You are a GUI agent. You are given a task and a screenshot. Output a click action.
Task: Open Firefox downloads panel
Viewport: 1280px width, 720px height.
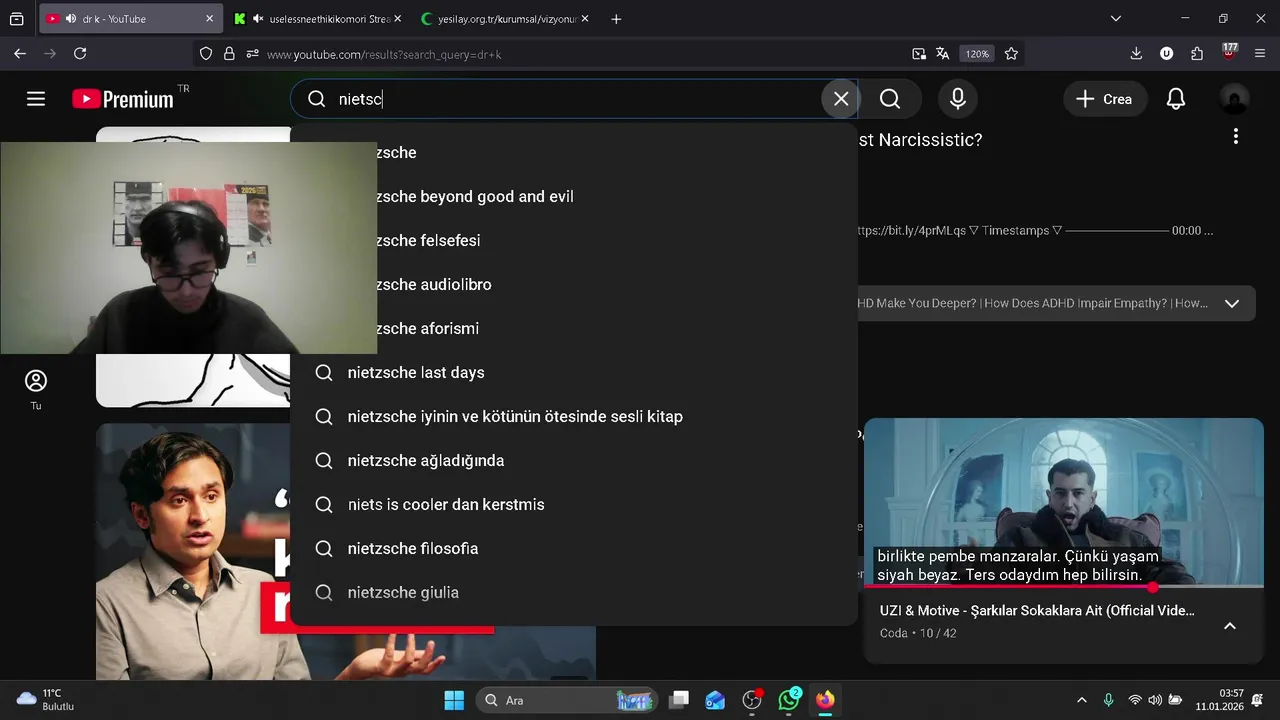[1136, 54]
